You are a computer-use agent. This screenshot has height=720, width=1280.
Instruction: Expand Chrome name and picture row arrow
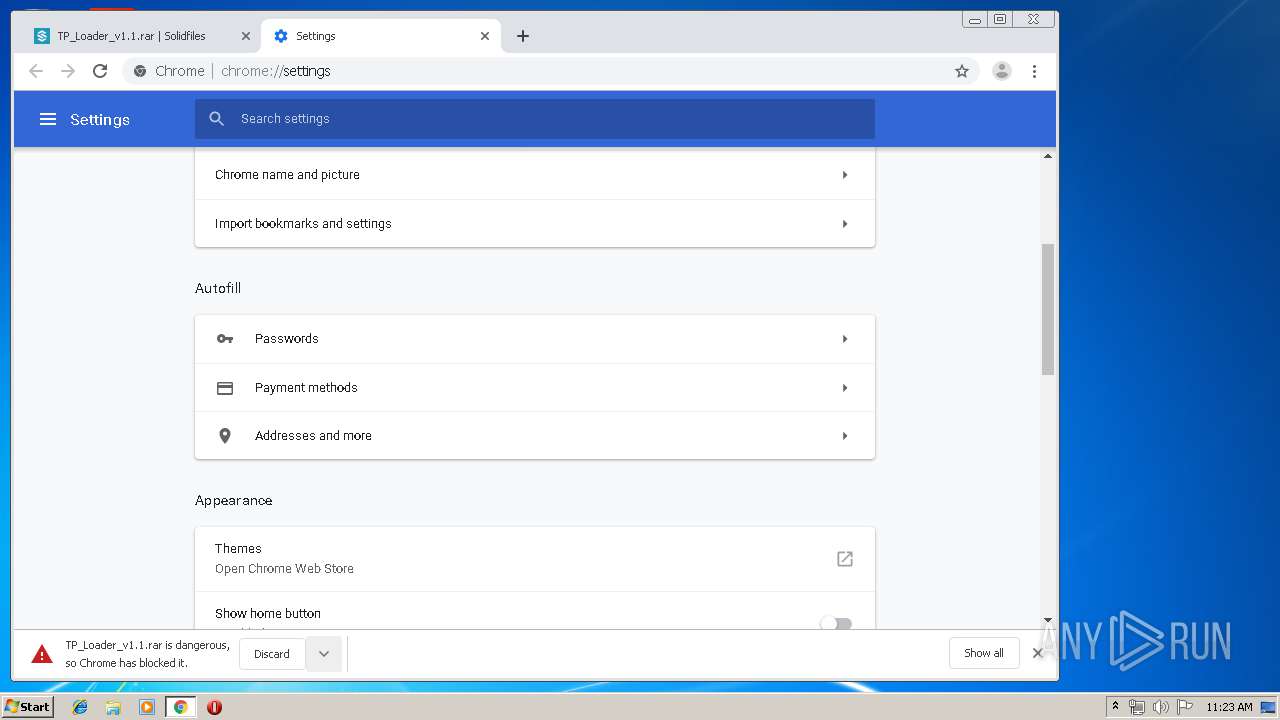click(x=845, y=175)
